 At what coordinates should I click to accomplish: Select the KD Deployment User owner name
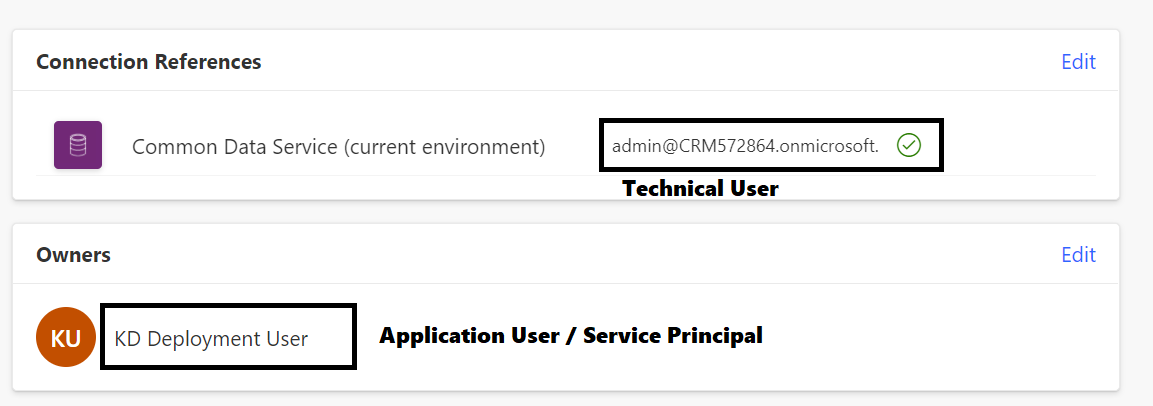[212, 339]
